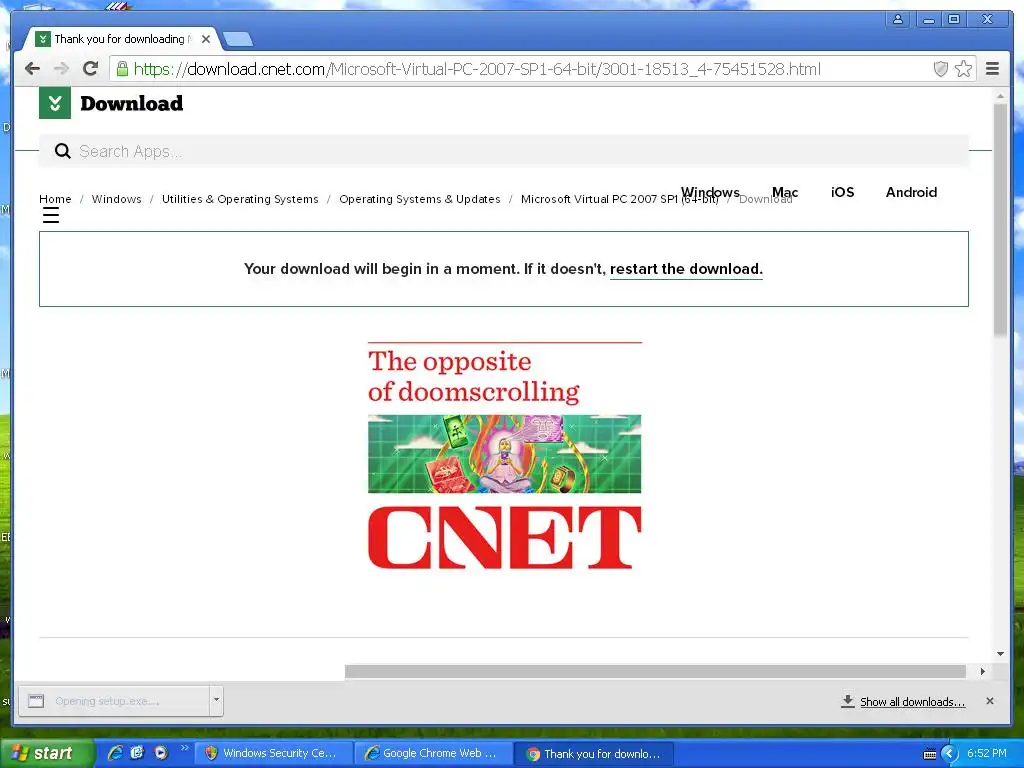The height and width of the screenshot is (768, 1024).
Task: Switch to Windows Security Center taskbar button
Action: [x=274, y=754]
